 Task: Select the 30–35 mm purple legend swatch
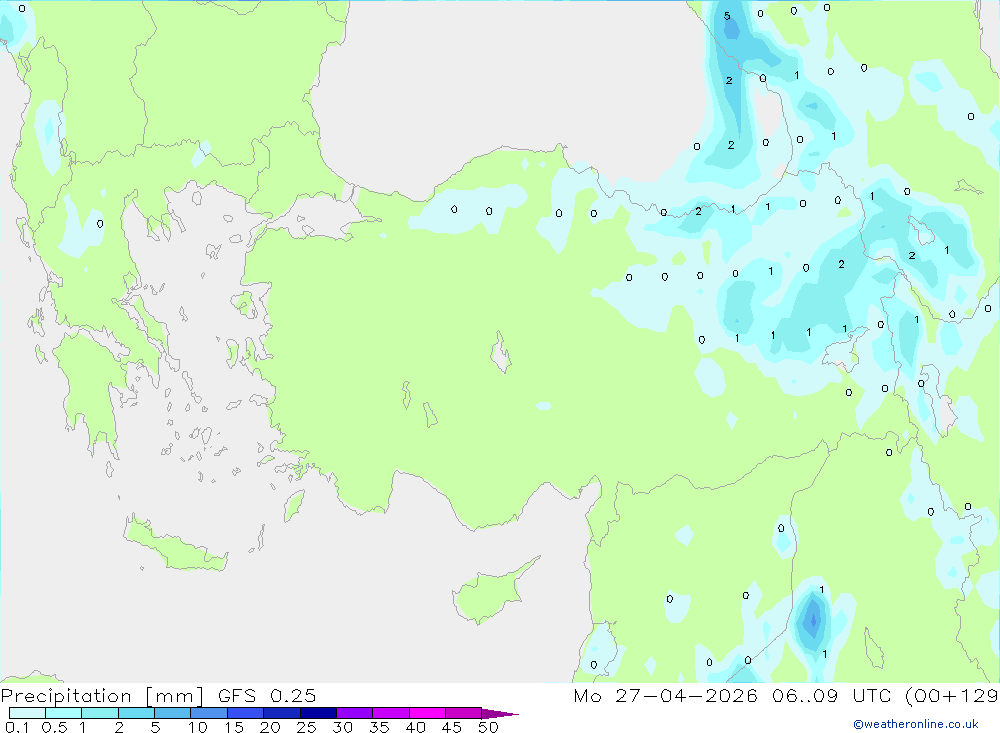(x=354, y=713)
